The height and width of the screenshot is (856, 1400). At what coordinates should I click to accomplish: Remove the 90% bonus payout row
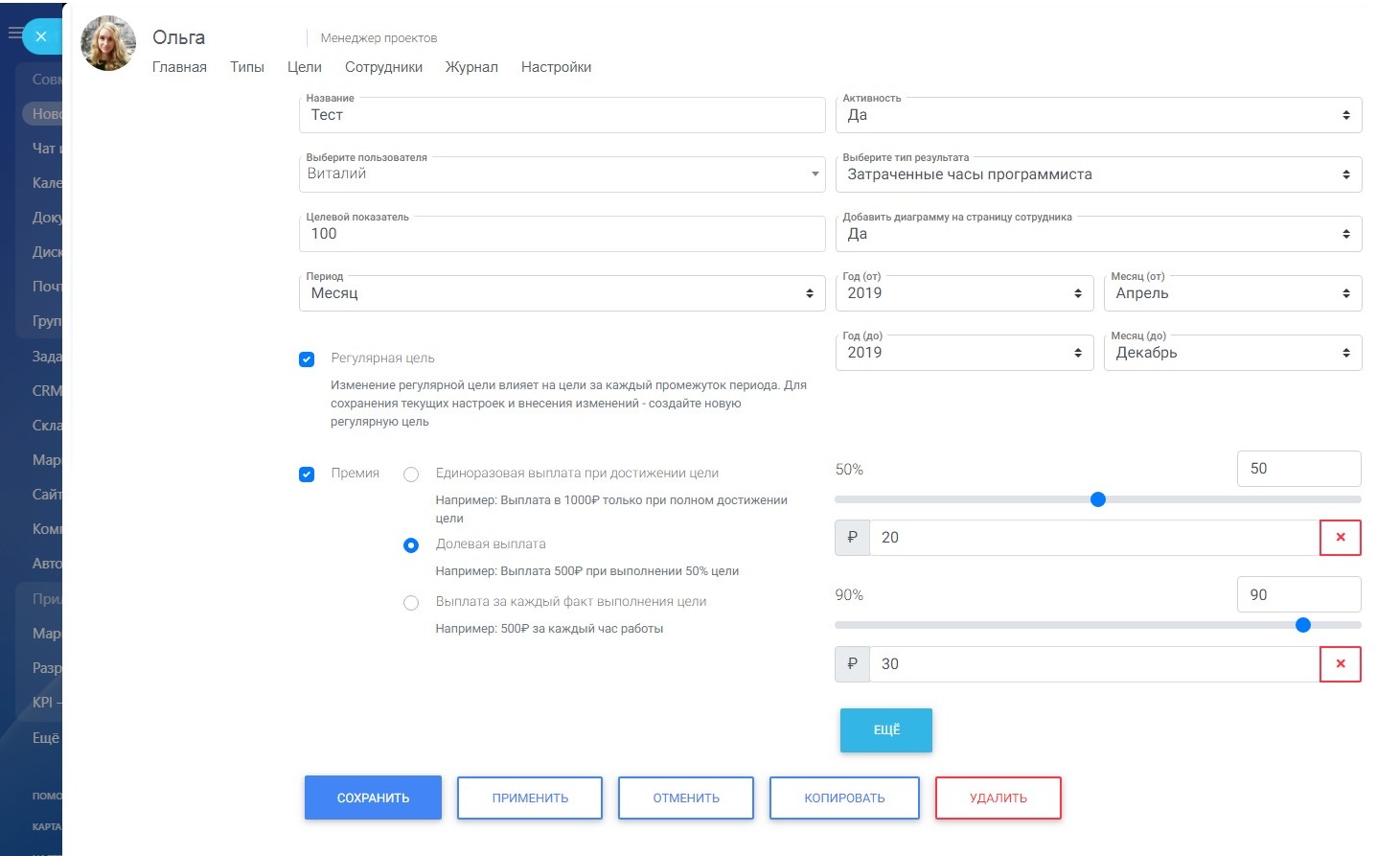click(x=1340, y=664)
